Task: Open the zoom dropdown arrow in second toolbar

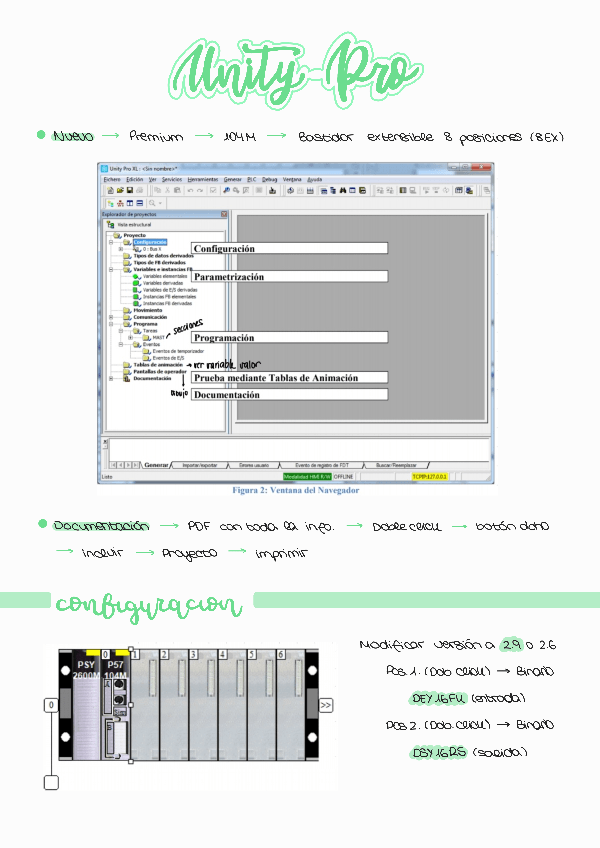Action: pos(160,203)
